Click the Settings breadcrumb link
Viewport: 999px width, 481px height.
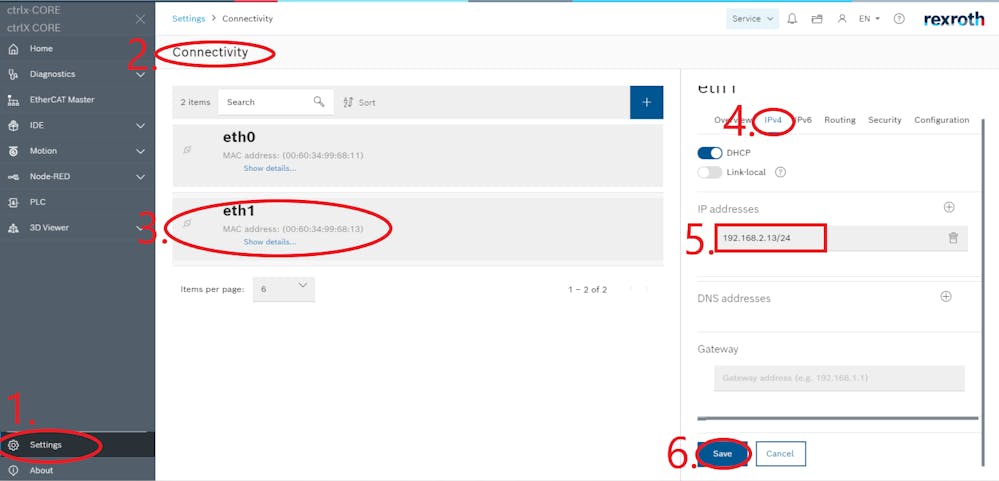click(x=189, y=18)
